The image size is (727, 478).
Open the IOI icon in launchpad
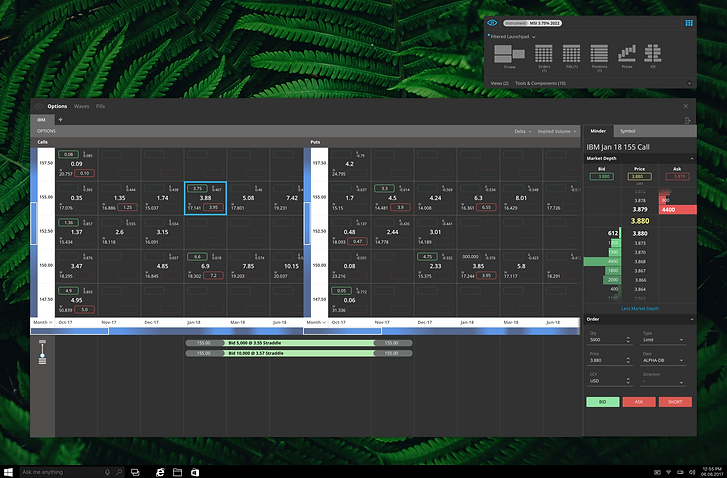tap(653, 54)
